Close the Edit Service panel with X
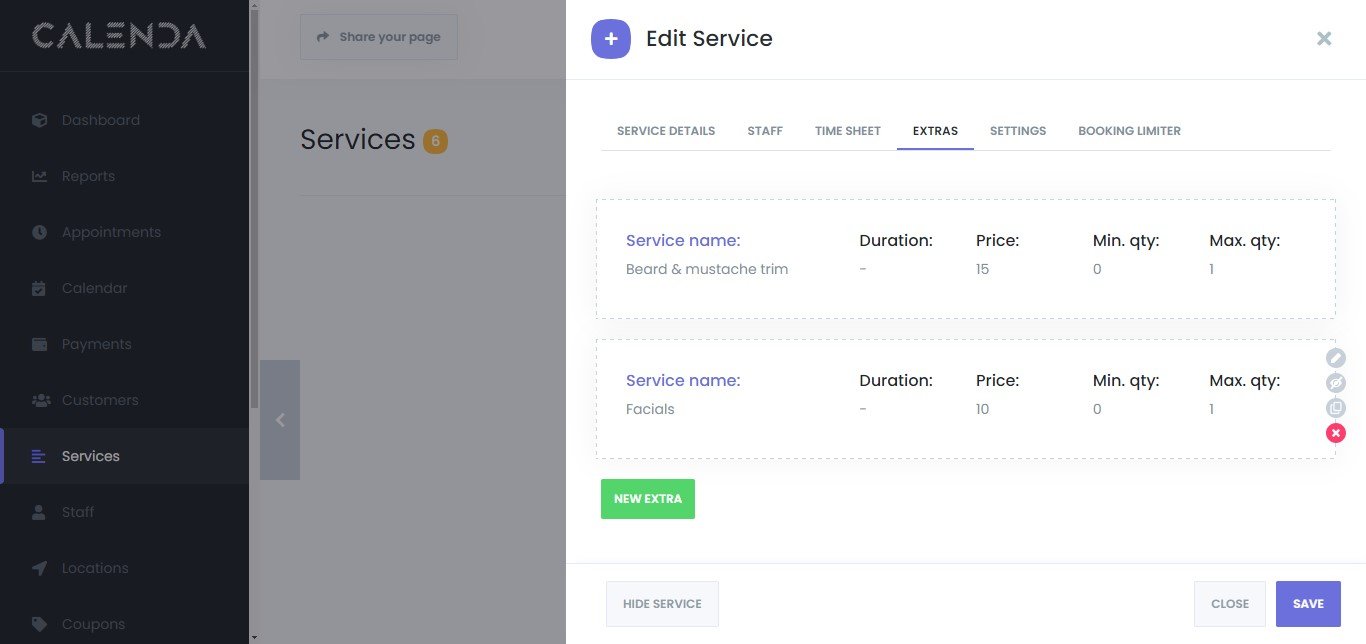This screenshot has width=1366, height=644. [1324, 39]
